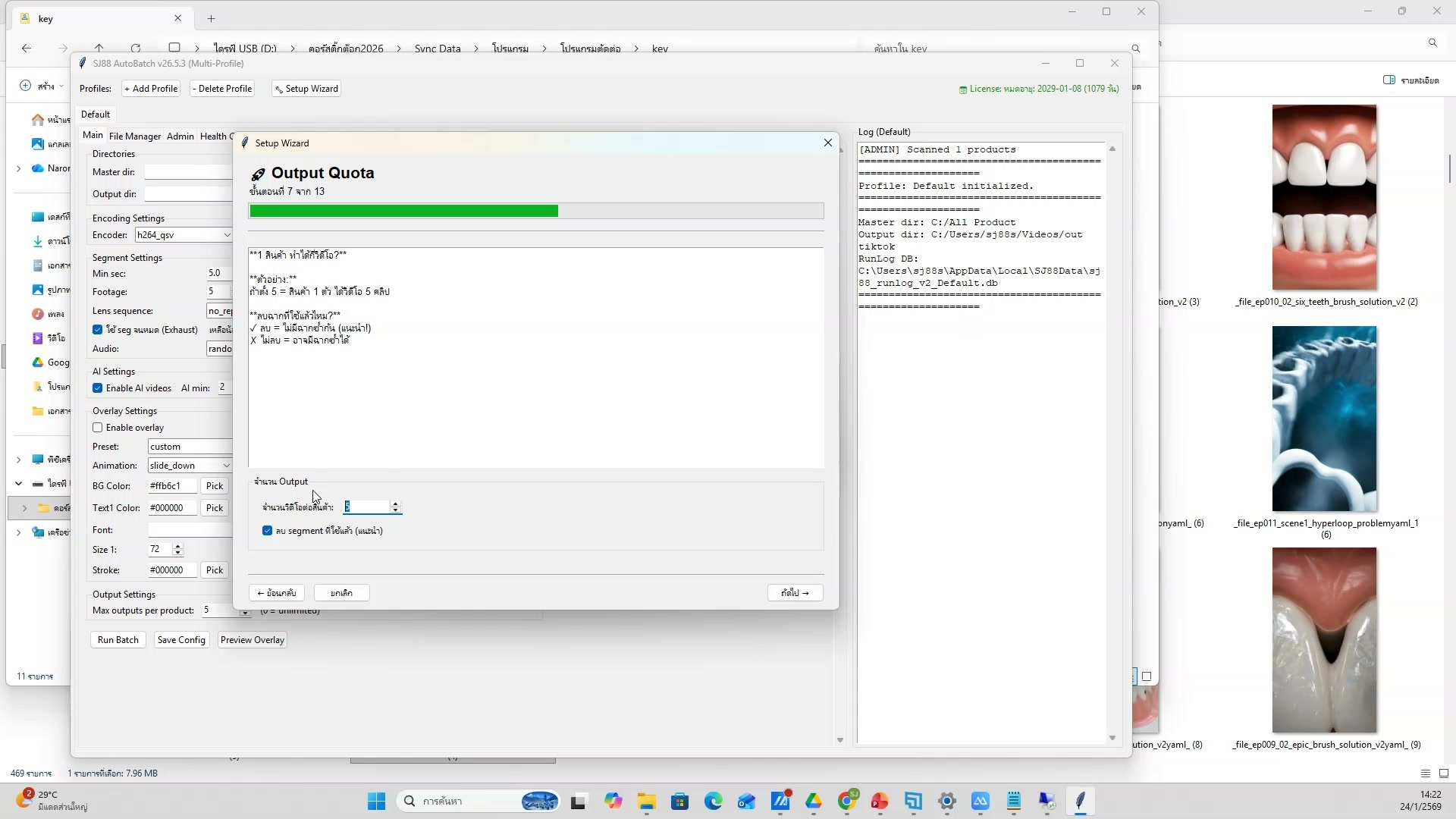Open the Copilot taskbar icon

613,802
